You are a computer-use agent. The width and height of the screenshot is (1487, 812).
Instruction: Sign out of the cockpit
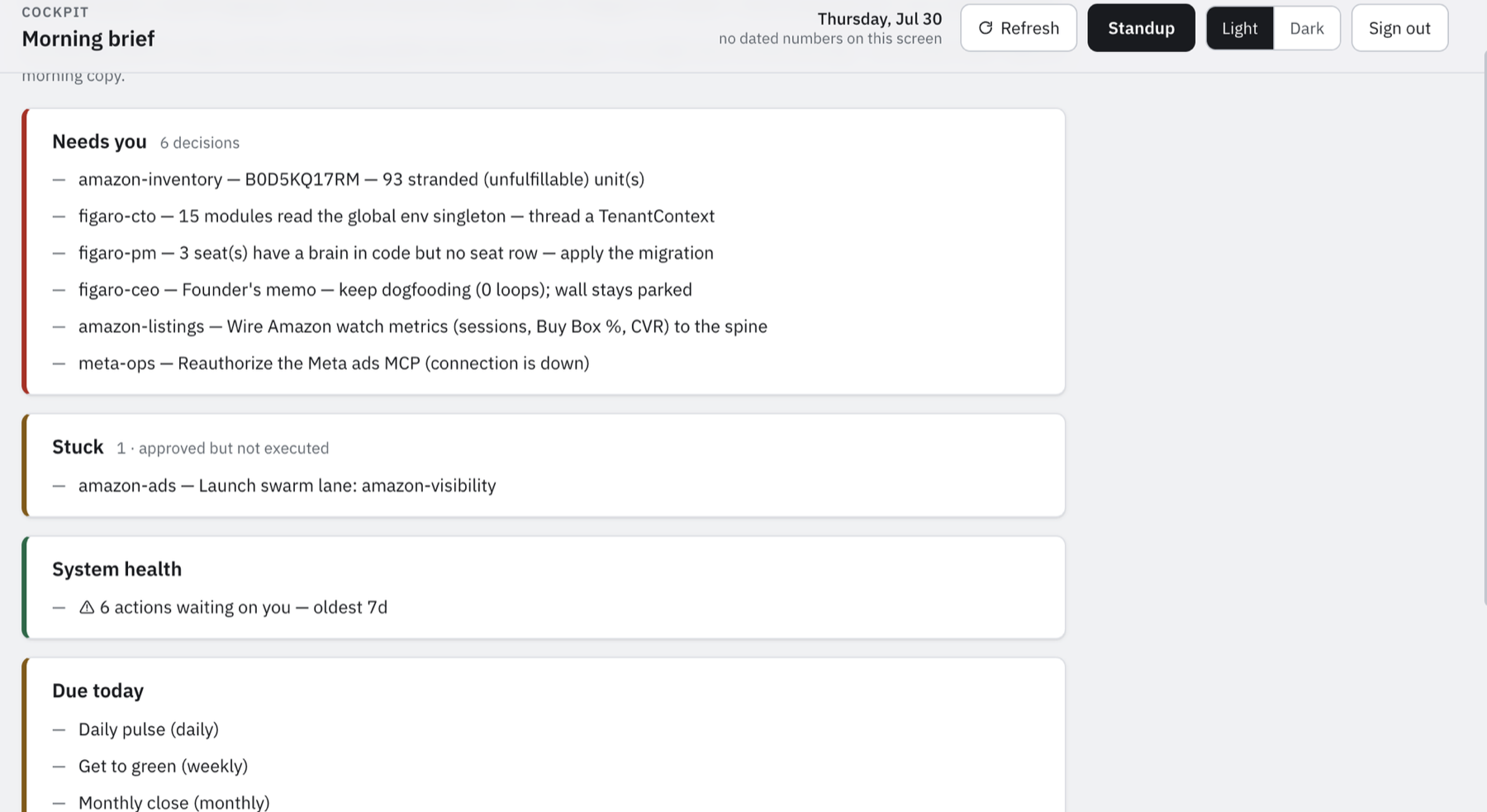(x=1399, y=28)
